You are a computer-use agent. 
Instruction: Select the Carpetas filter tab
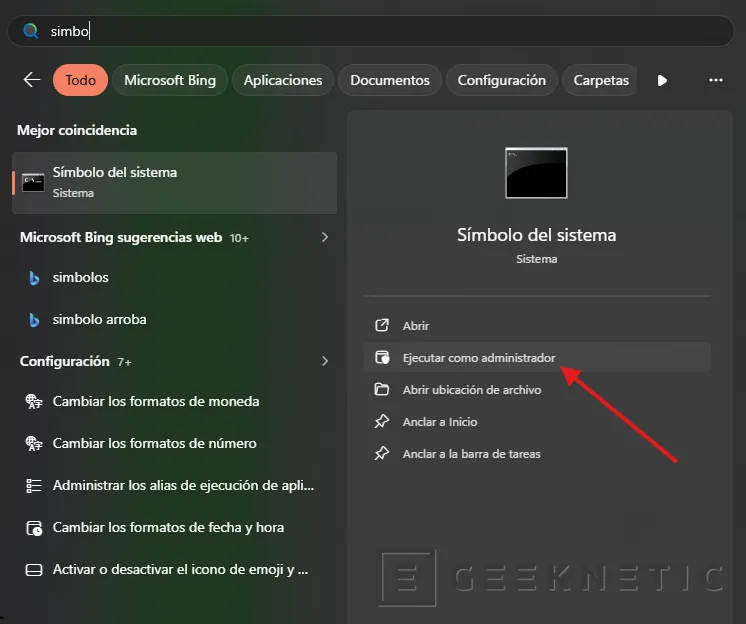click(600, 80)
